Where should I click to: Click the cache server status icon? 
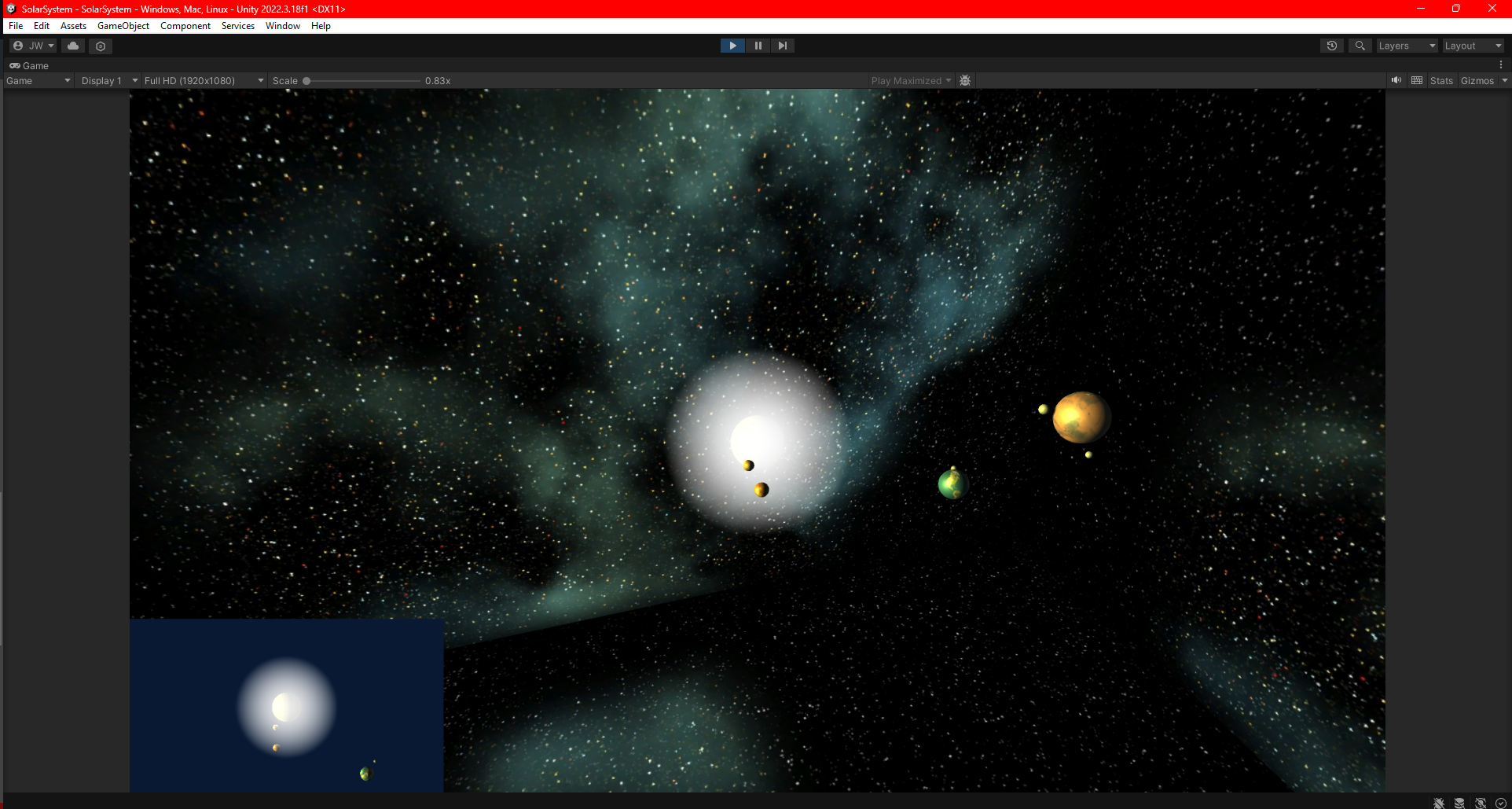click(x=1459, y=803)
